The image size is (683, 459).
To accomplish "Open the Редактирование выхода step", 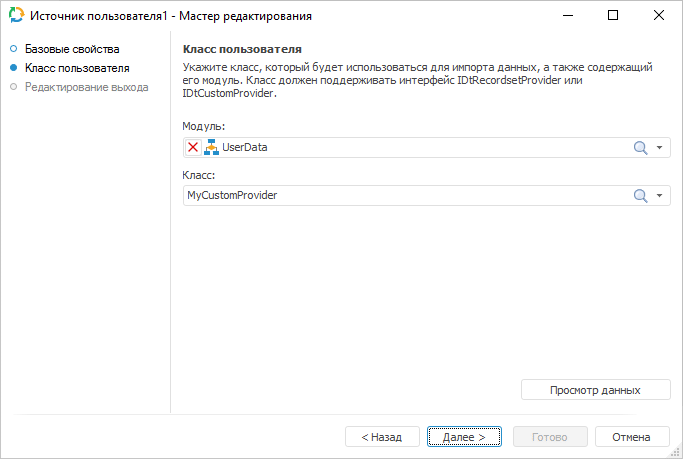I will [86, 87].
